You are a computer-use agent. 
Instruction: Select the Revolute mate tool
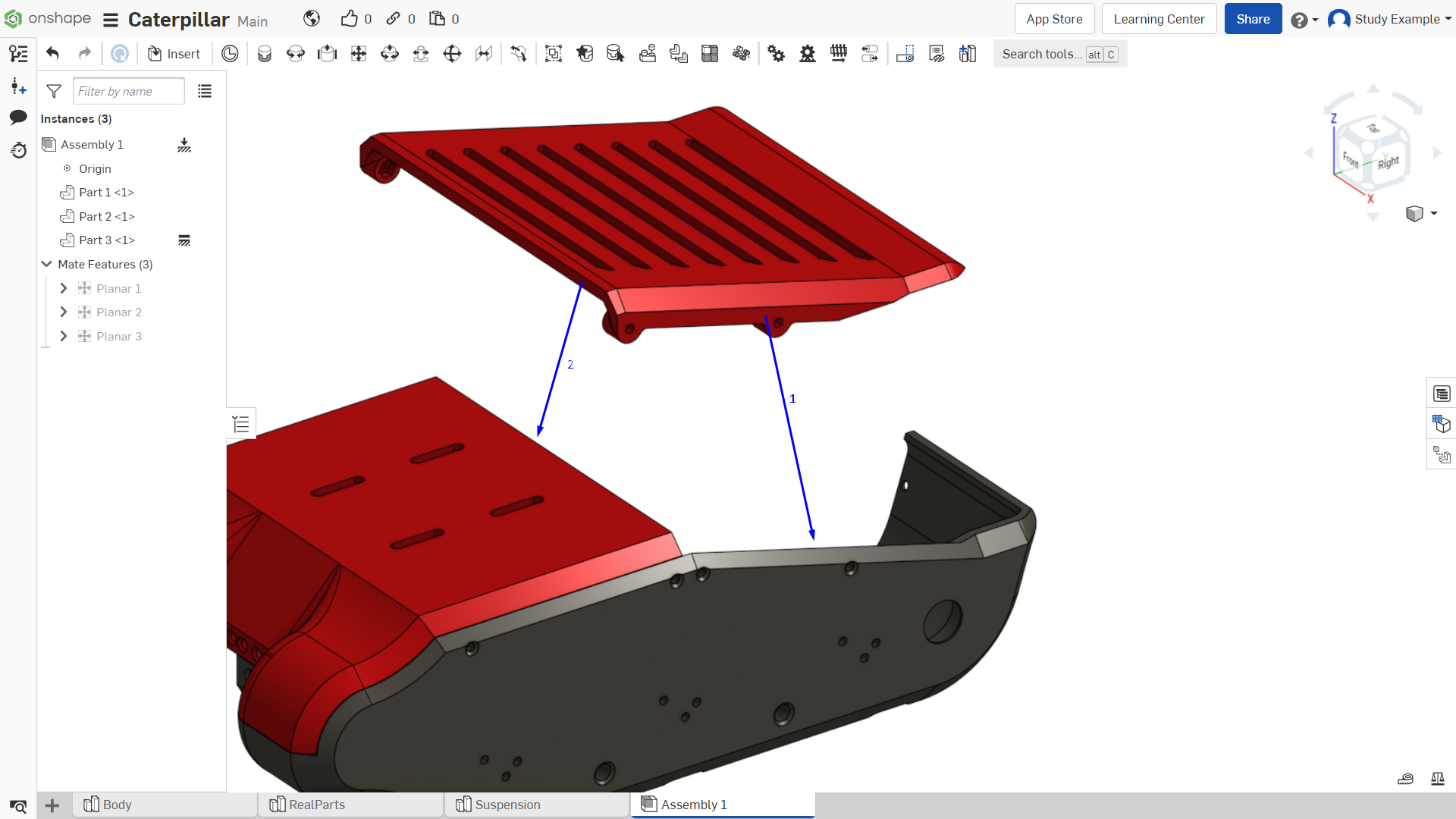click(296, 53)
